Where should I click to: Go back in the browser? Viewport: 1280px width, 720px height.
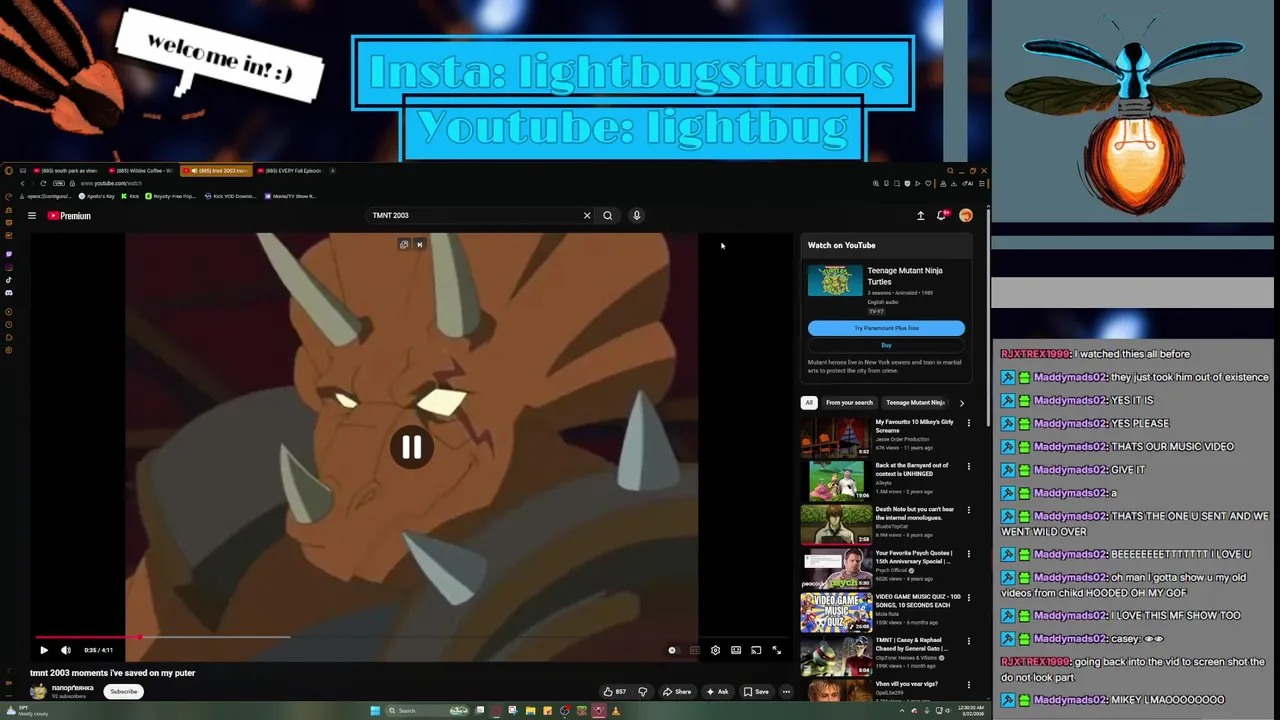point(22,183)
